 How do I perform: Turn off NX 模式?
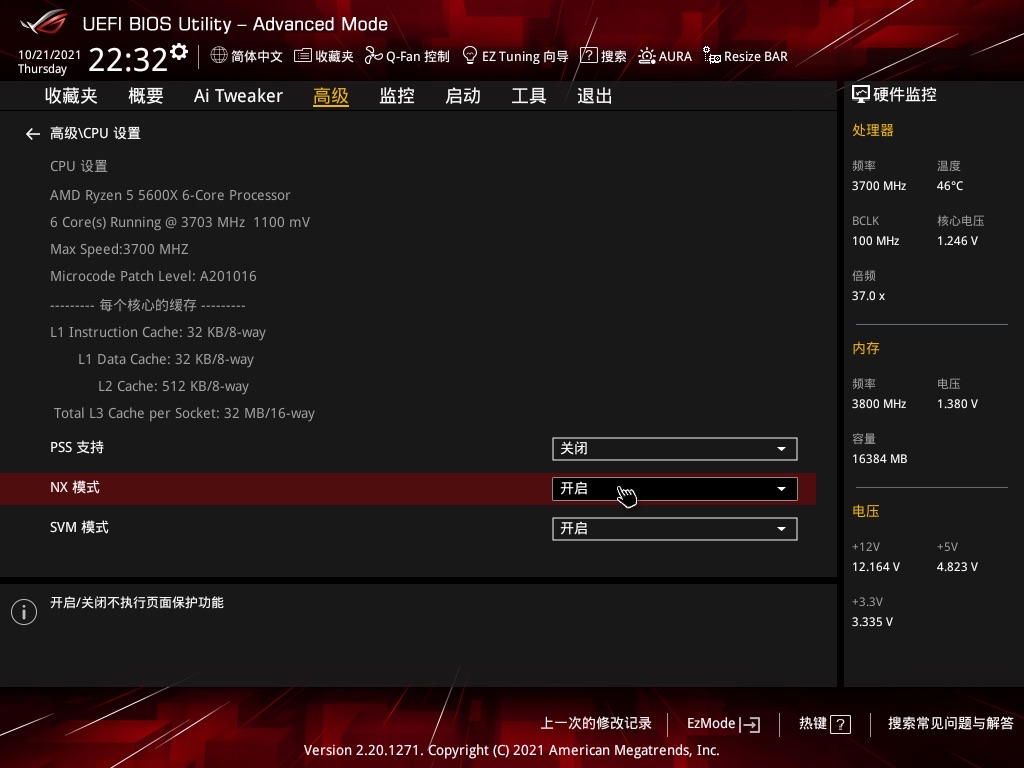click(674, 488)
